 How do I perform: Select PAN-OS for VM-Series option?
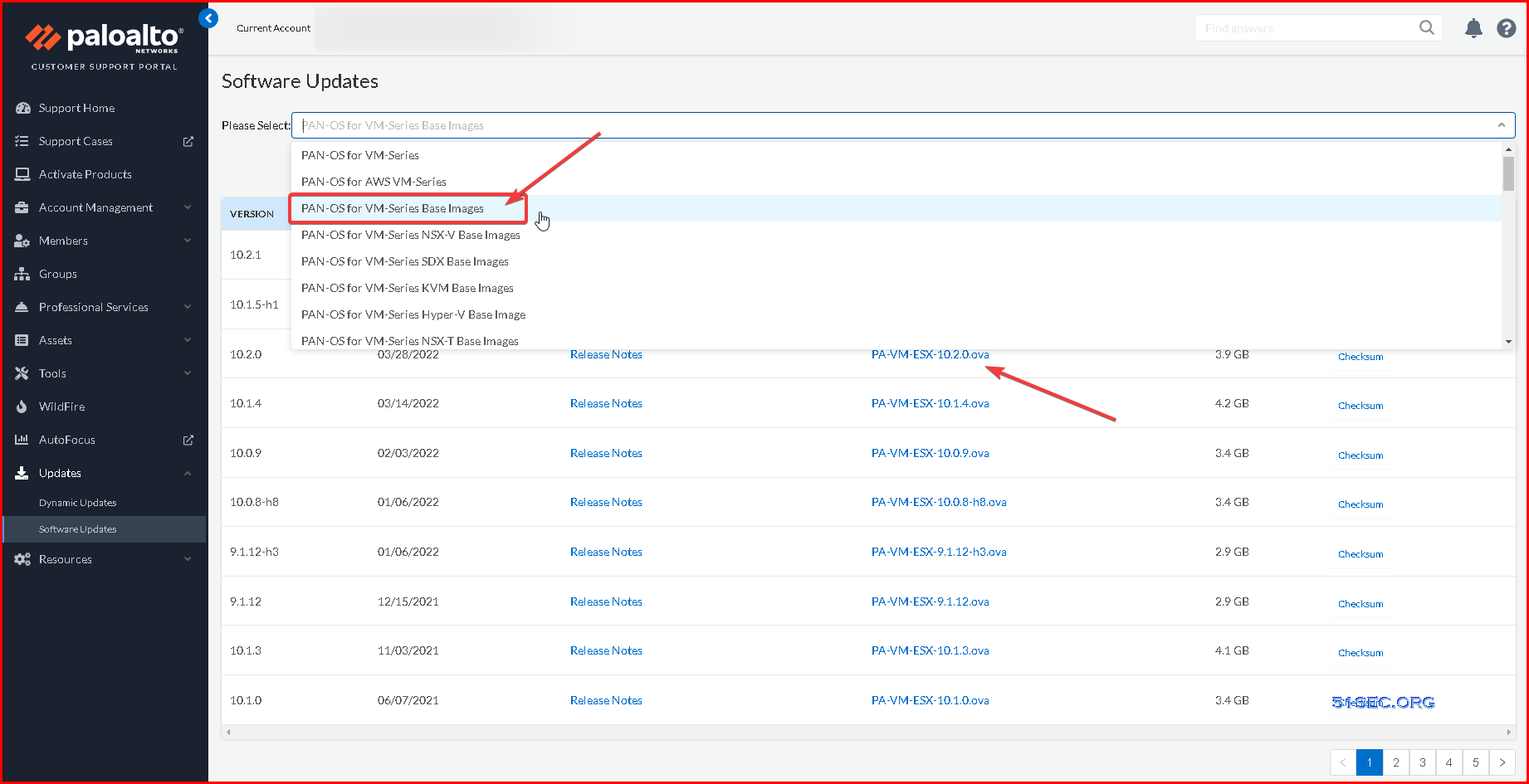coord(896,155)
